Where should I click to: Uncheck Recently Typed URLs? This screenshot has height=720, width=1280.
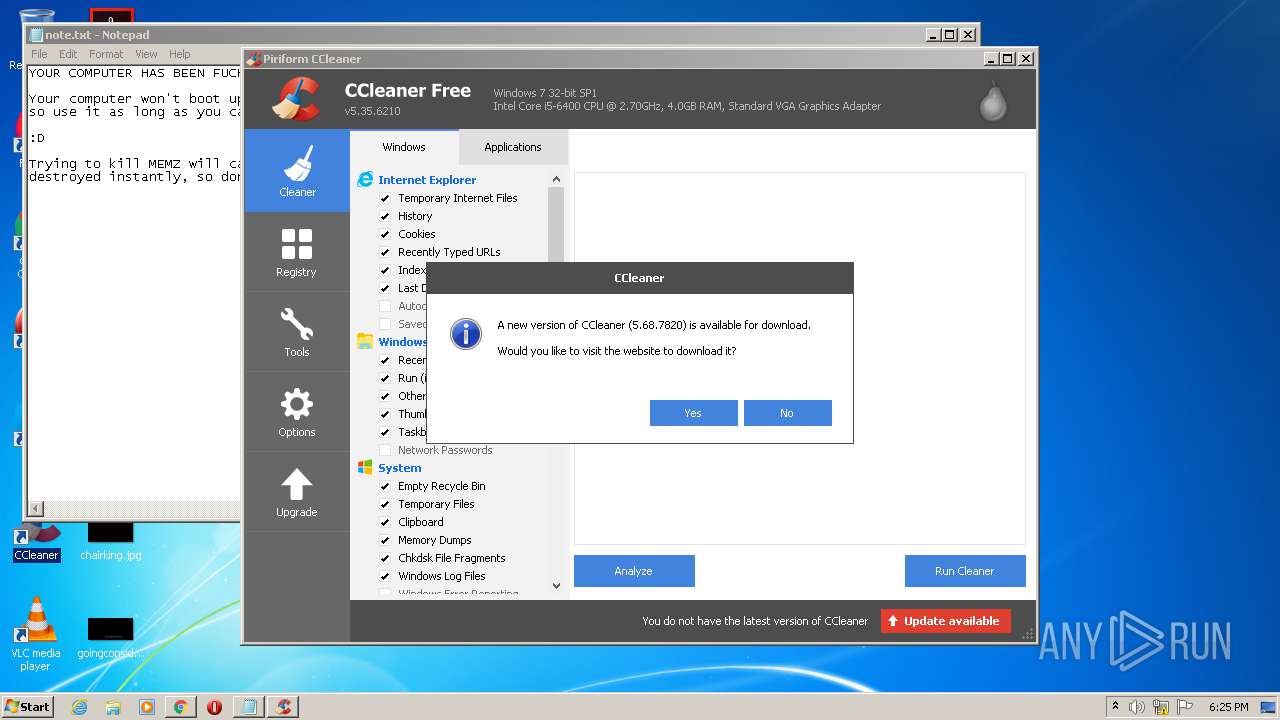click(x=385, y=252)
